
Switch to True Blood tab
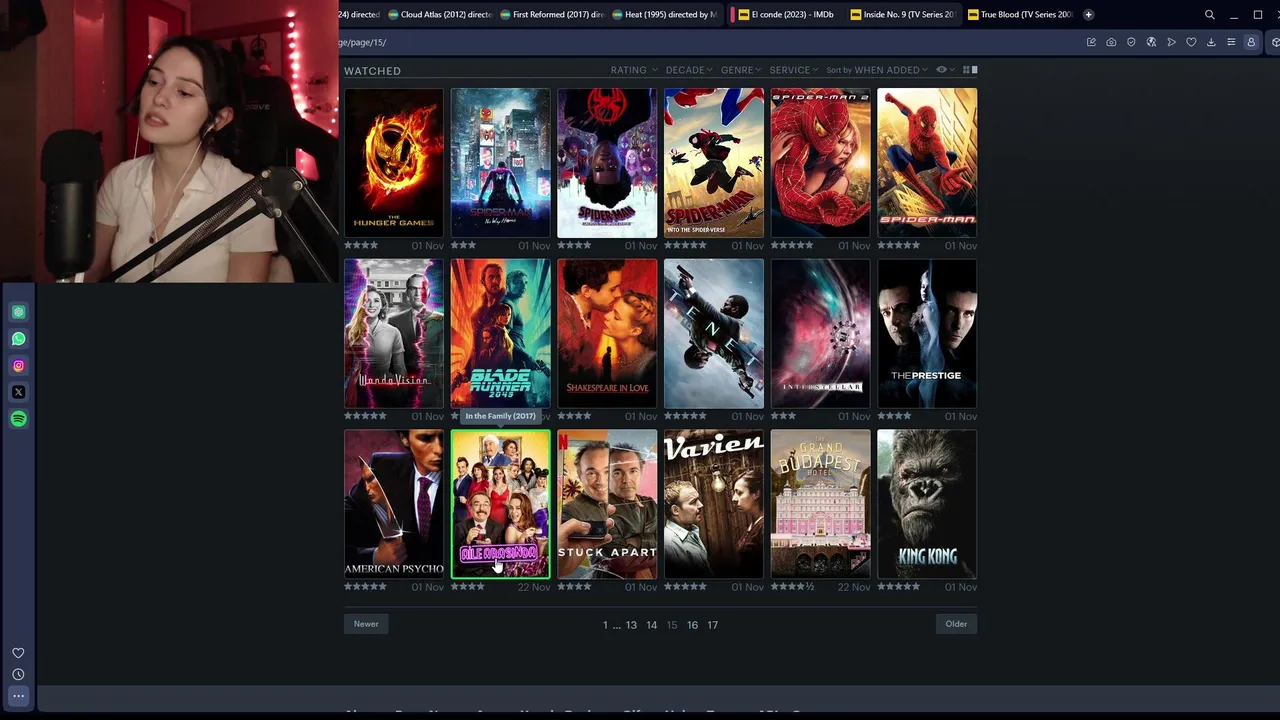pyautogui.click(x=1019, y=15)
